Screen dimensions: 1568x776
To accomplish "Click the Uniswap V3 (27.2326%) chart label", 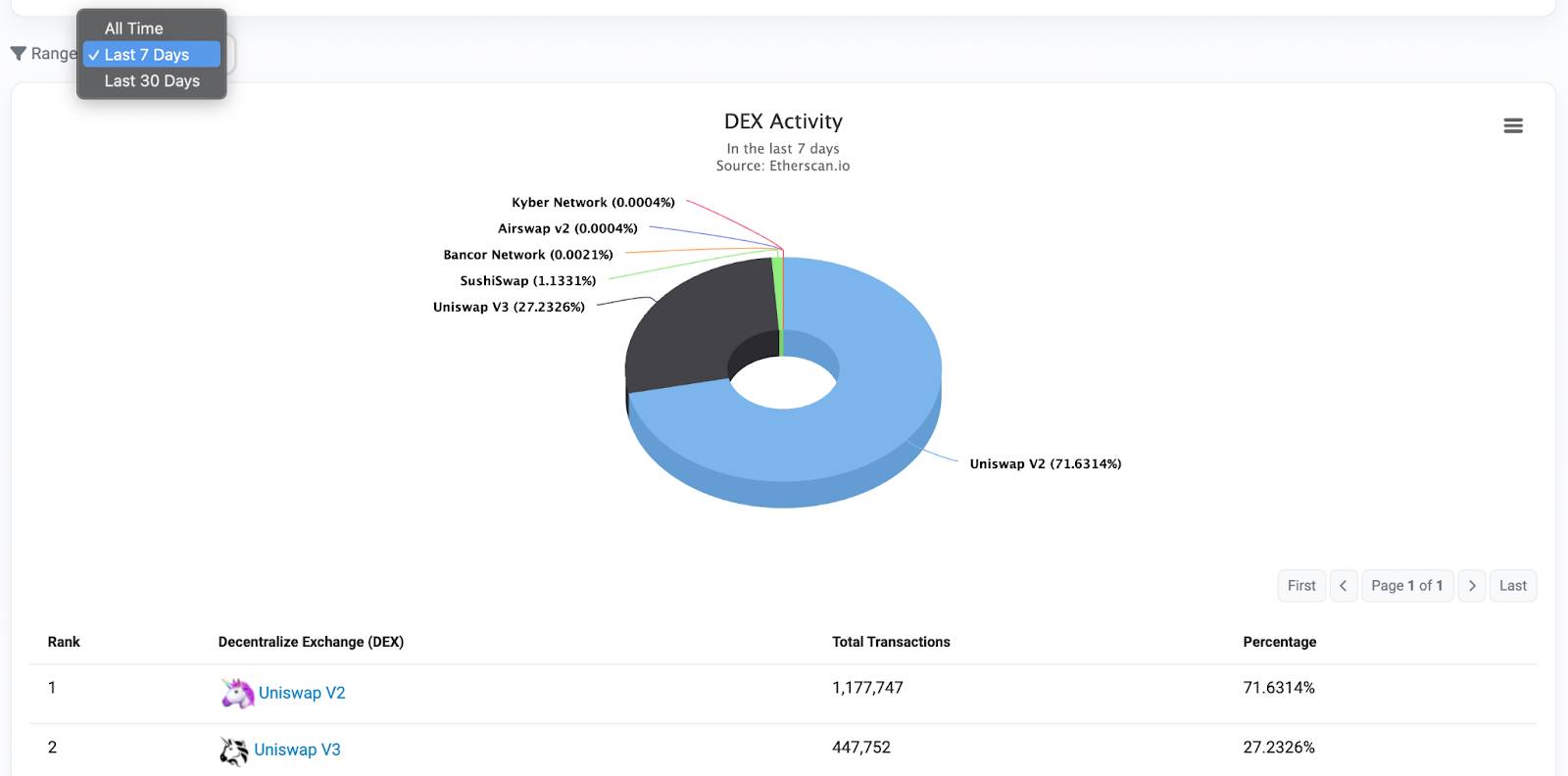I will 509,307.
